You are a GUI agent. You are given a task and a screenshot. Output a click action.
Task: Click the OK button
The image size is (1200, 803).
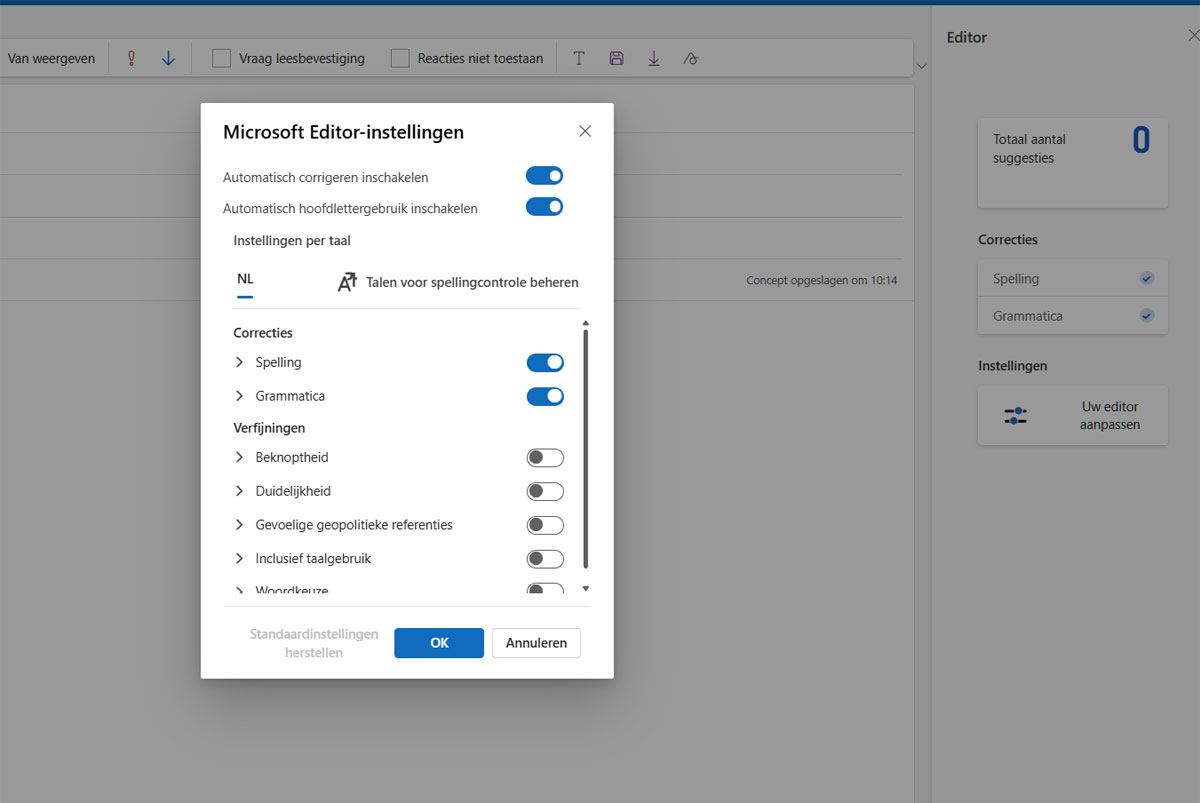(x=439, y=643)
